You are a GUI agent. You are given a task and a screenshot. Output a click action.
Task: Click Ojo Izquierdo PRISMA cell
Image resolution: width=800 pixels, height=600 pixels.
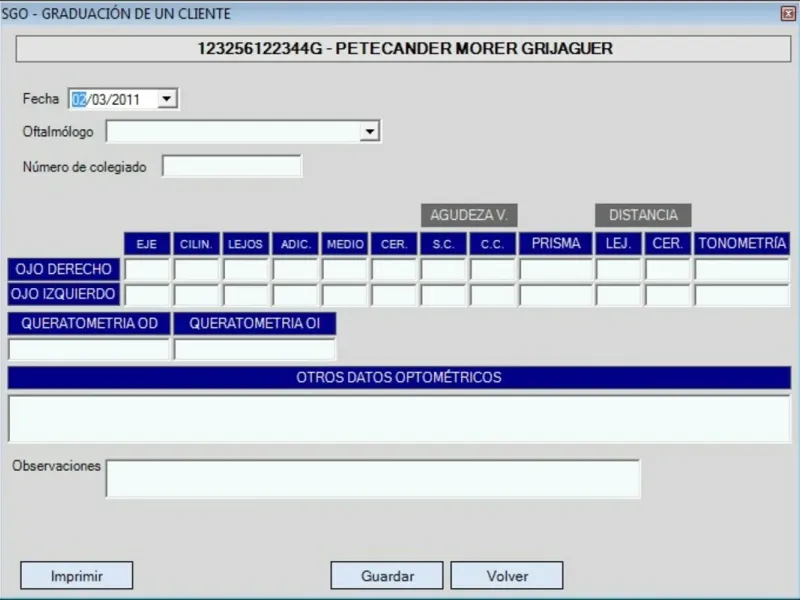tap(556, 295)
